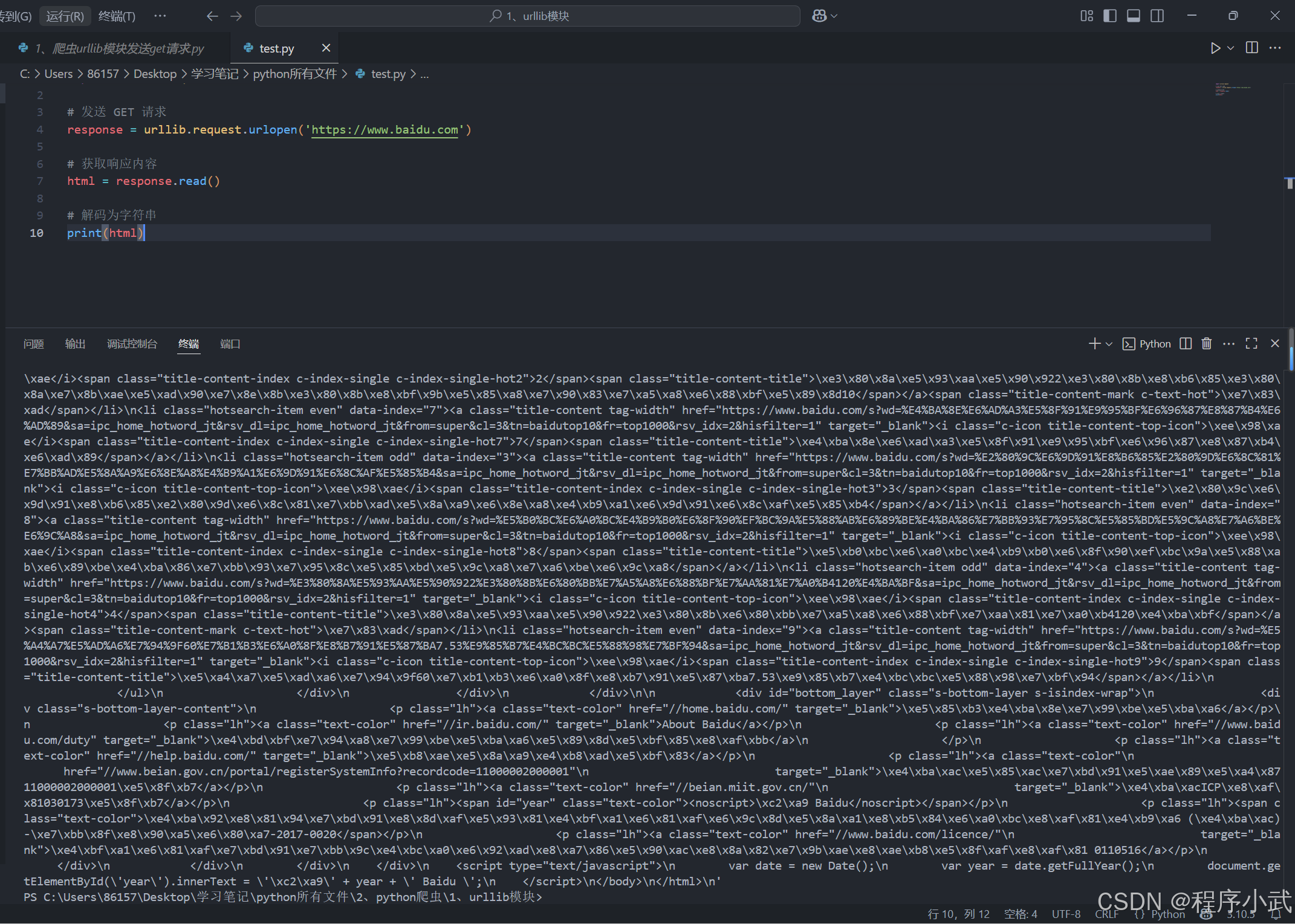Click the Users breadcrumb

point(58,74)
